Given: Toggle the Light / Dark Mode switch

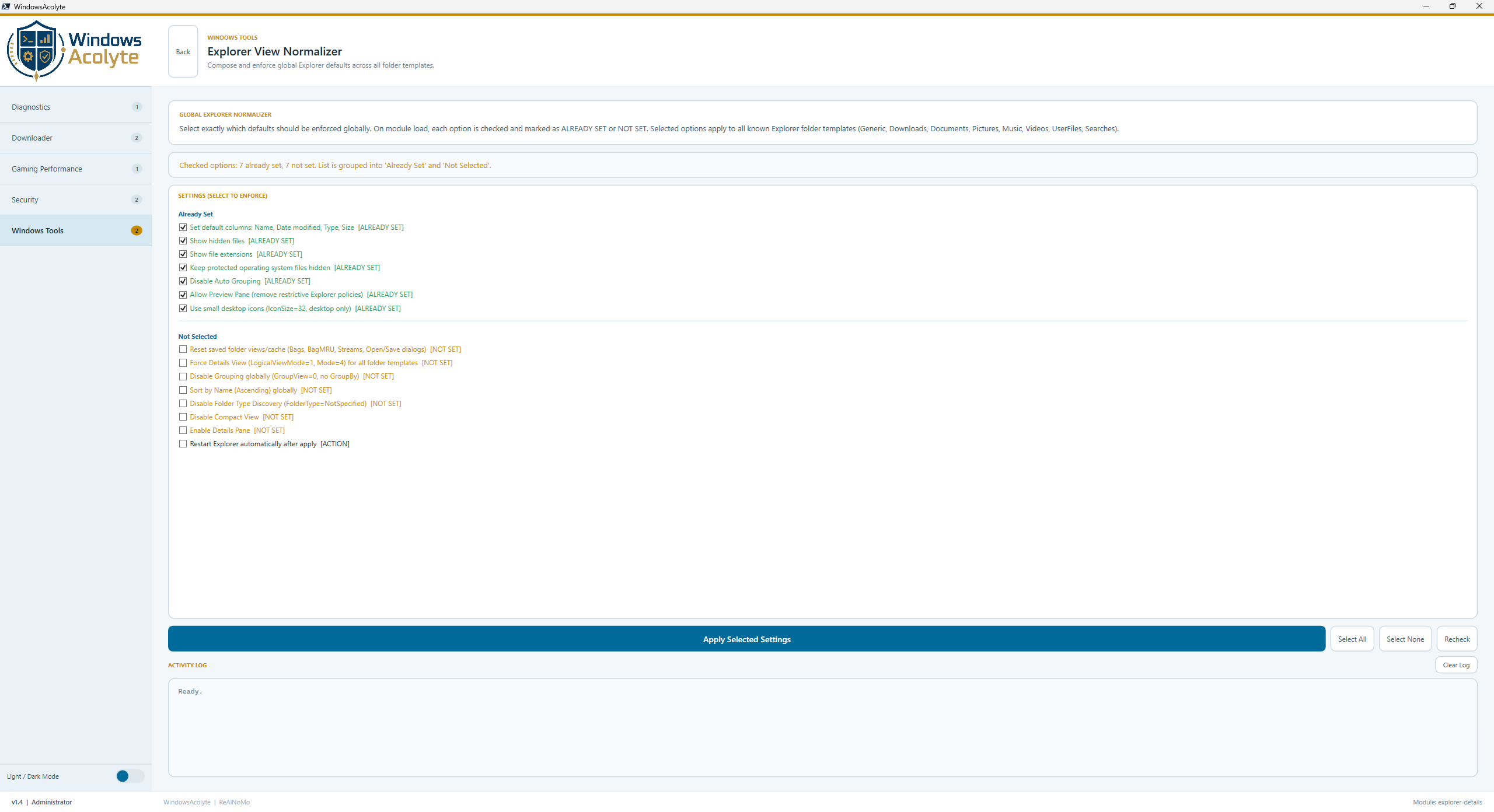Looking at the screenshot, I should 130,776.
